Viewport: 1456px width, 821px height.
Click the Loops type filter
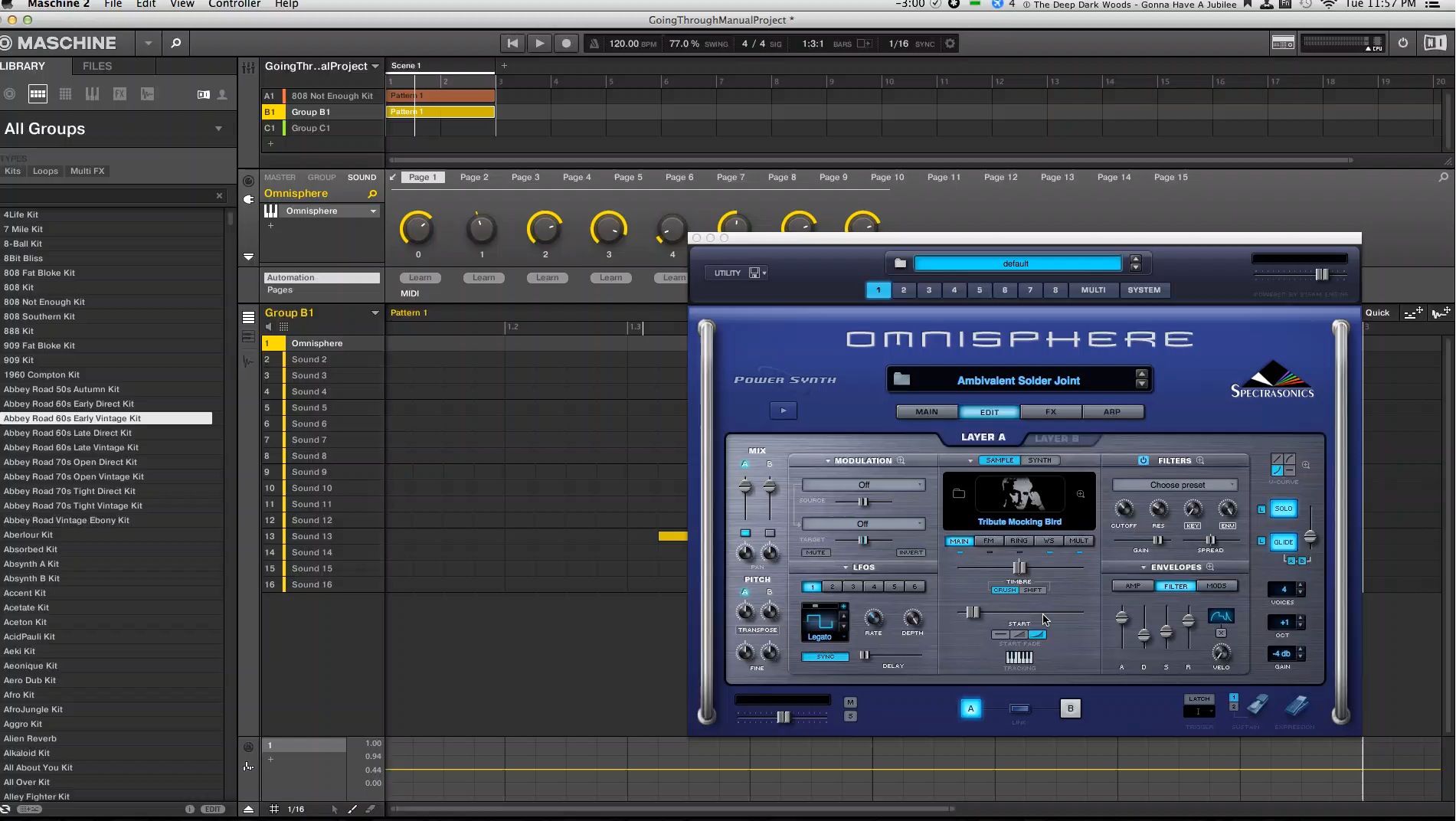pyautogui.click(x=45, y=171)
